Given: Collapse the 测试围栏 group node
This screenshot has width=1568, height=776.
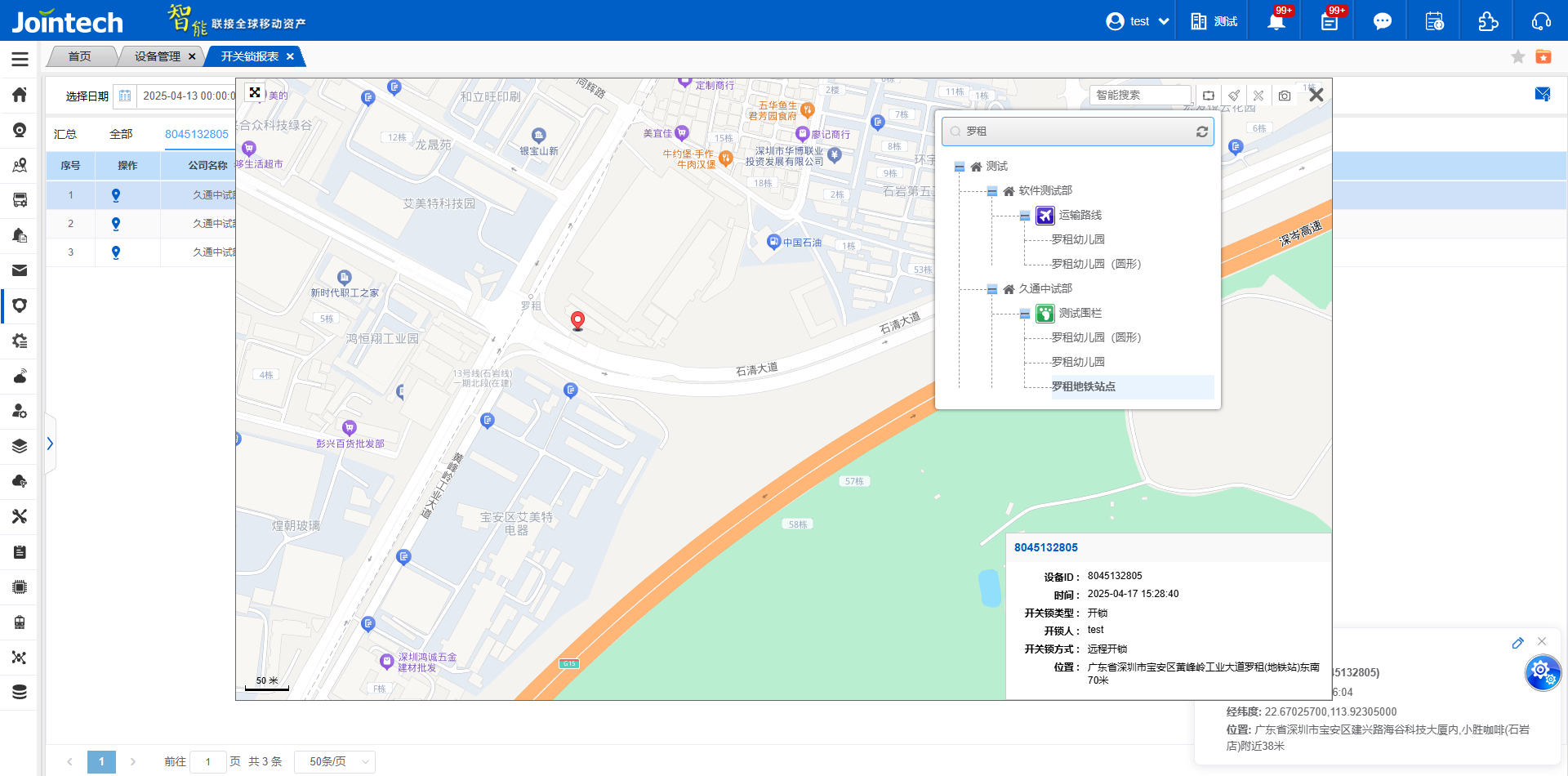Looking at the screenshot, I should pyautogui.click(x=1025, y=314).
